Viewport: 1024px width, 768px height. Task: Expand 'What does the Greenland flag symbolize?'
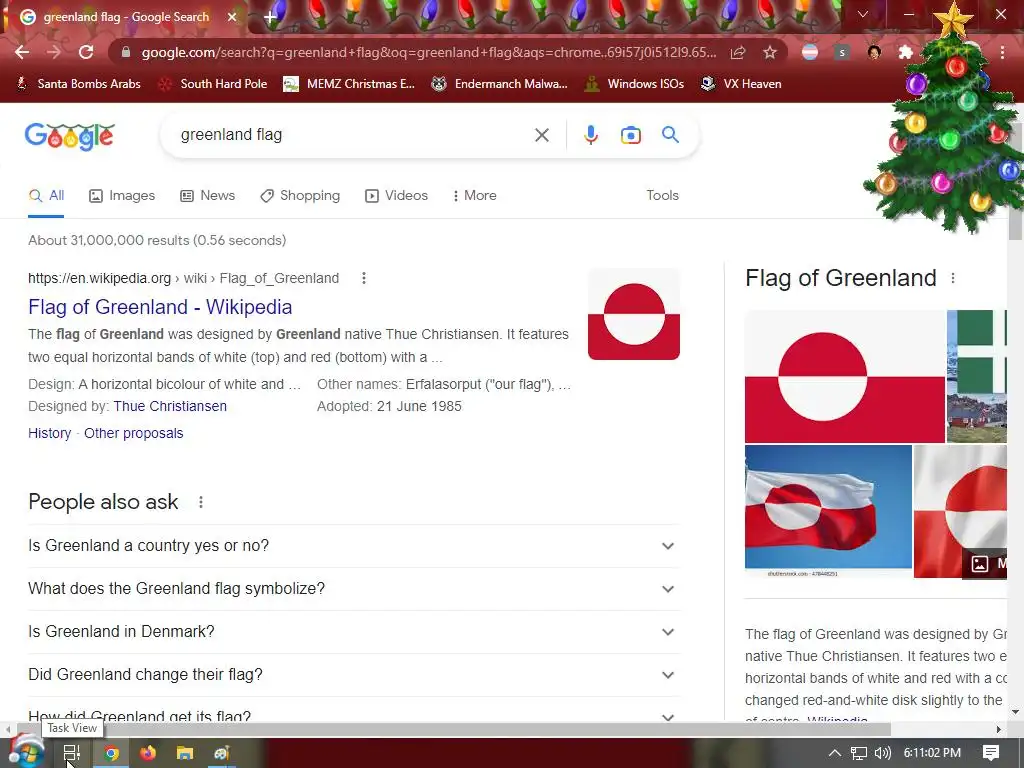[x=354, y=589]
